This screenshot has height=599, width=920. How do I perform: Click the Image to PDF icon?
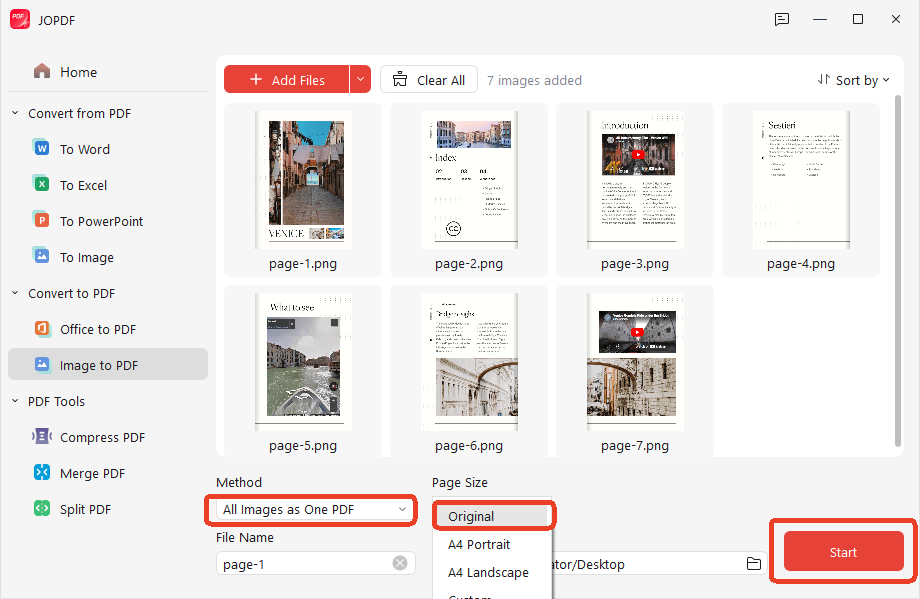(x=42, y=364)
